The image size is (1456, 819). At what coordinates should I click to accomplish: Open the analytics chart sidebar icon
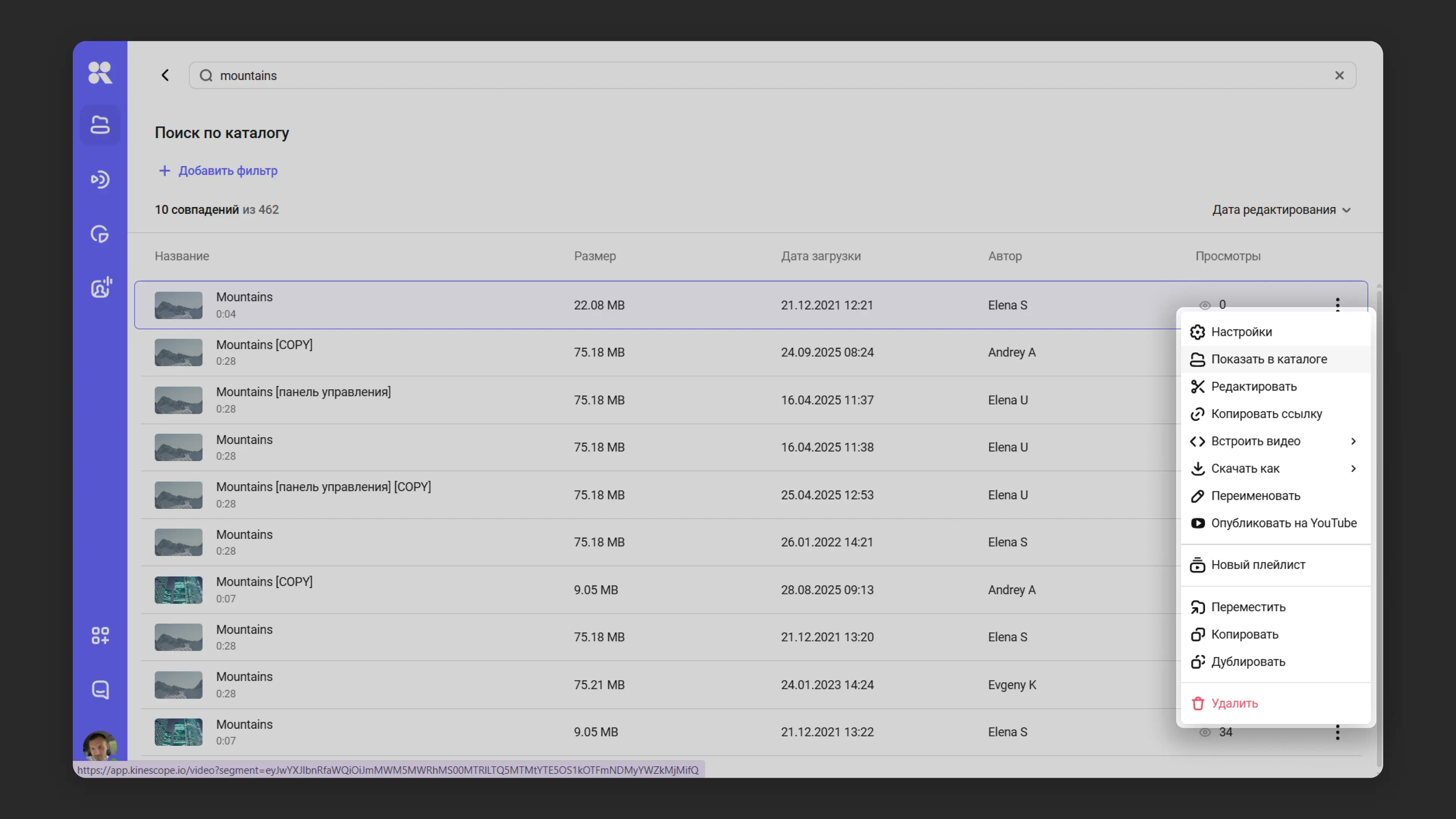point(100,234)
